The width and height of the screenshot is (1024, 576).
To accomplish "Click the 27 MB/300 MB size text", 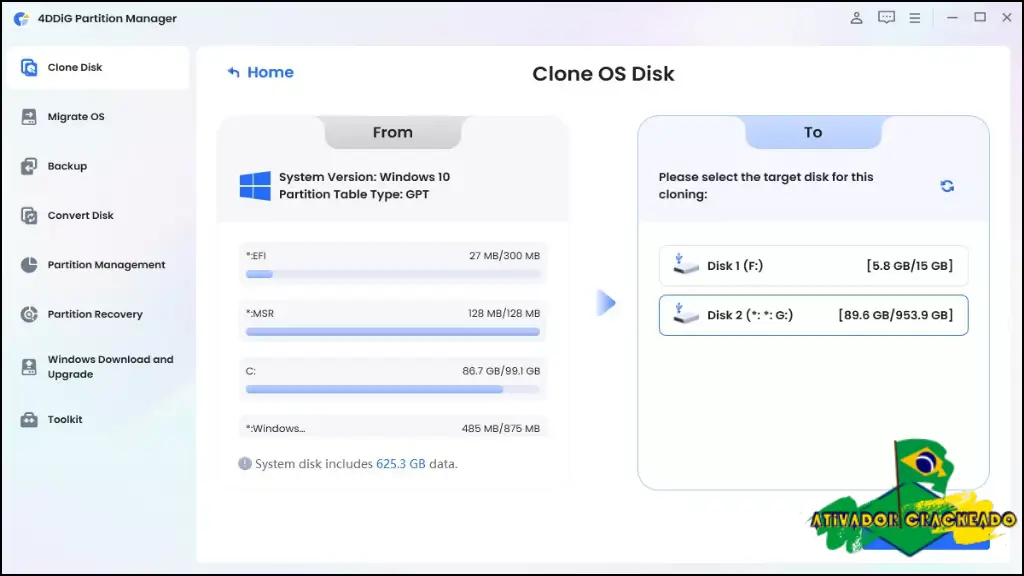I will click(504, 256).
